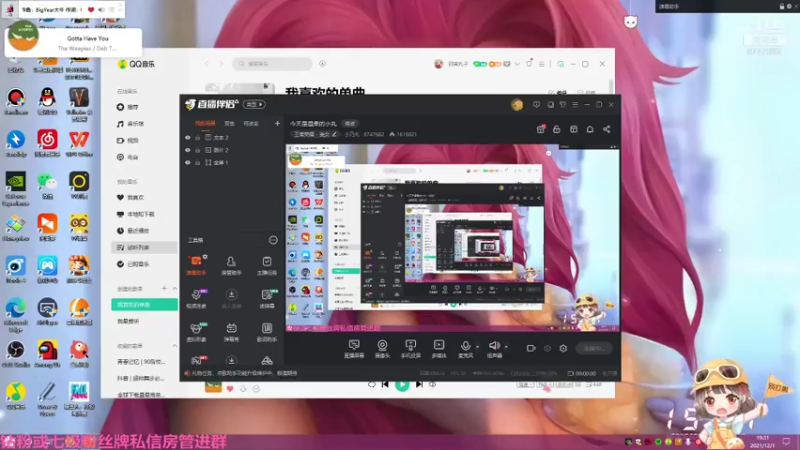Go forward in QQ音乐 navigation

(221, 64)
